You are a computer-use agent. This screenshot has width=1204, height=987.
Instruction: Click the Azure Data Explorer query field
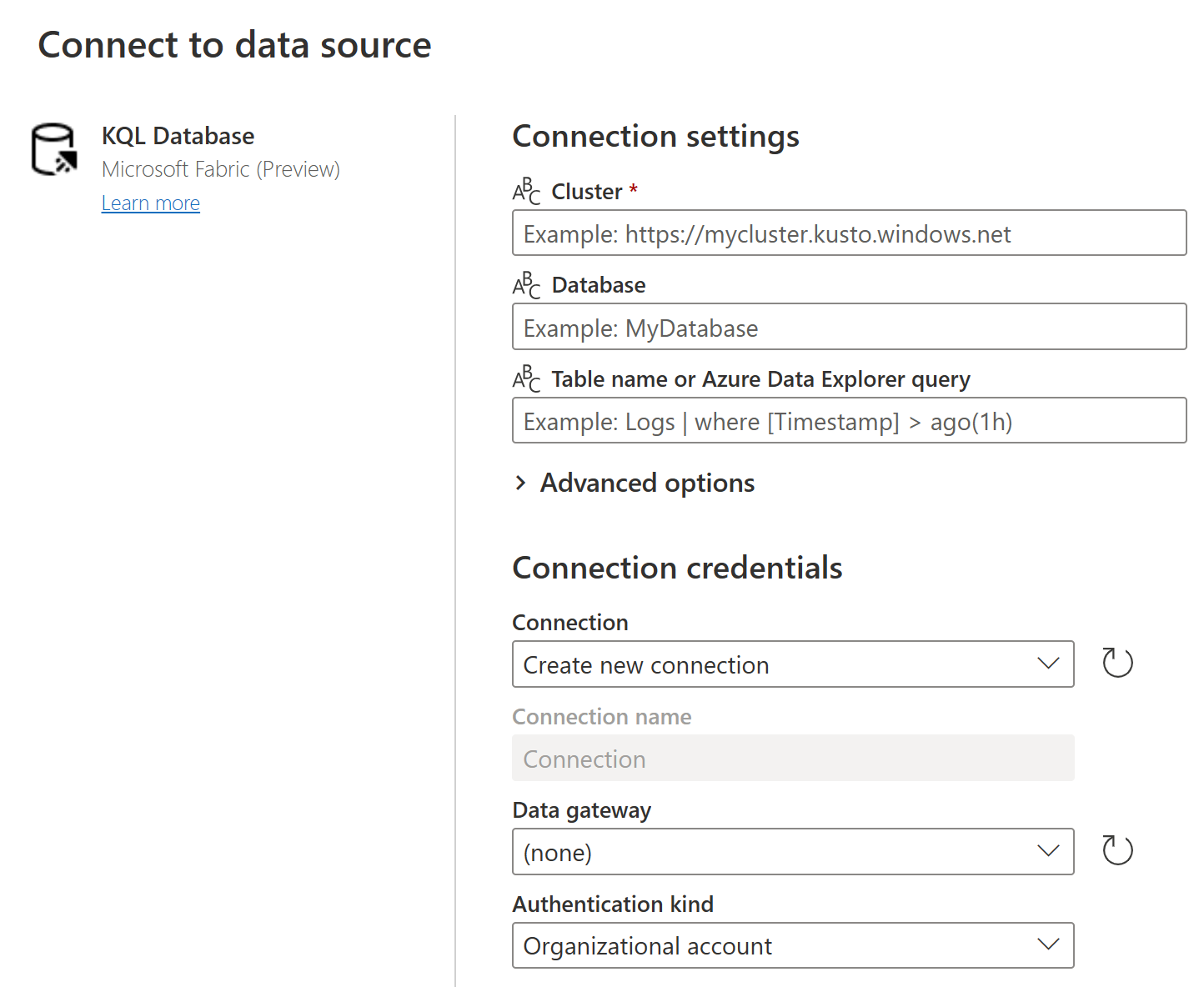pyautogui.click(x=849, y=421)
